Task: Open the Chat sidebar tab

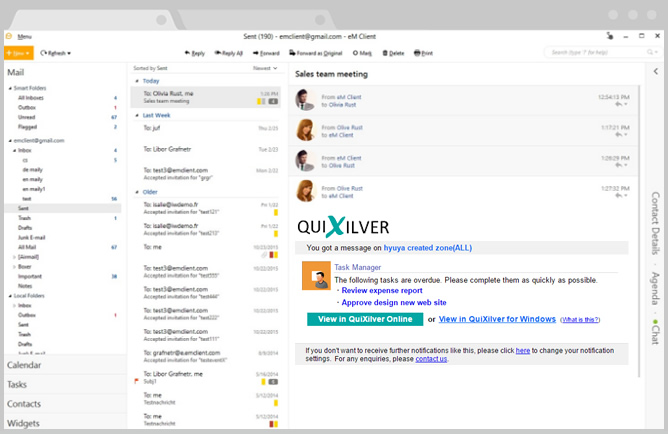Action: 655,334
